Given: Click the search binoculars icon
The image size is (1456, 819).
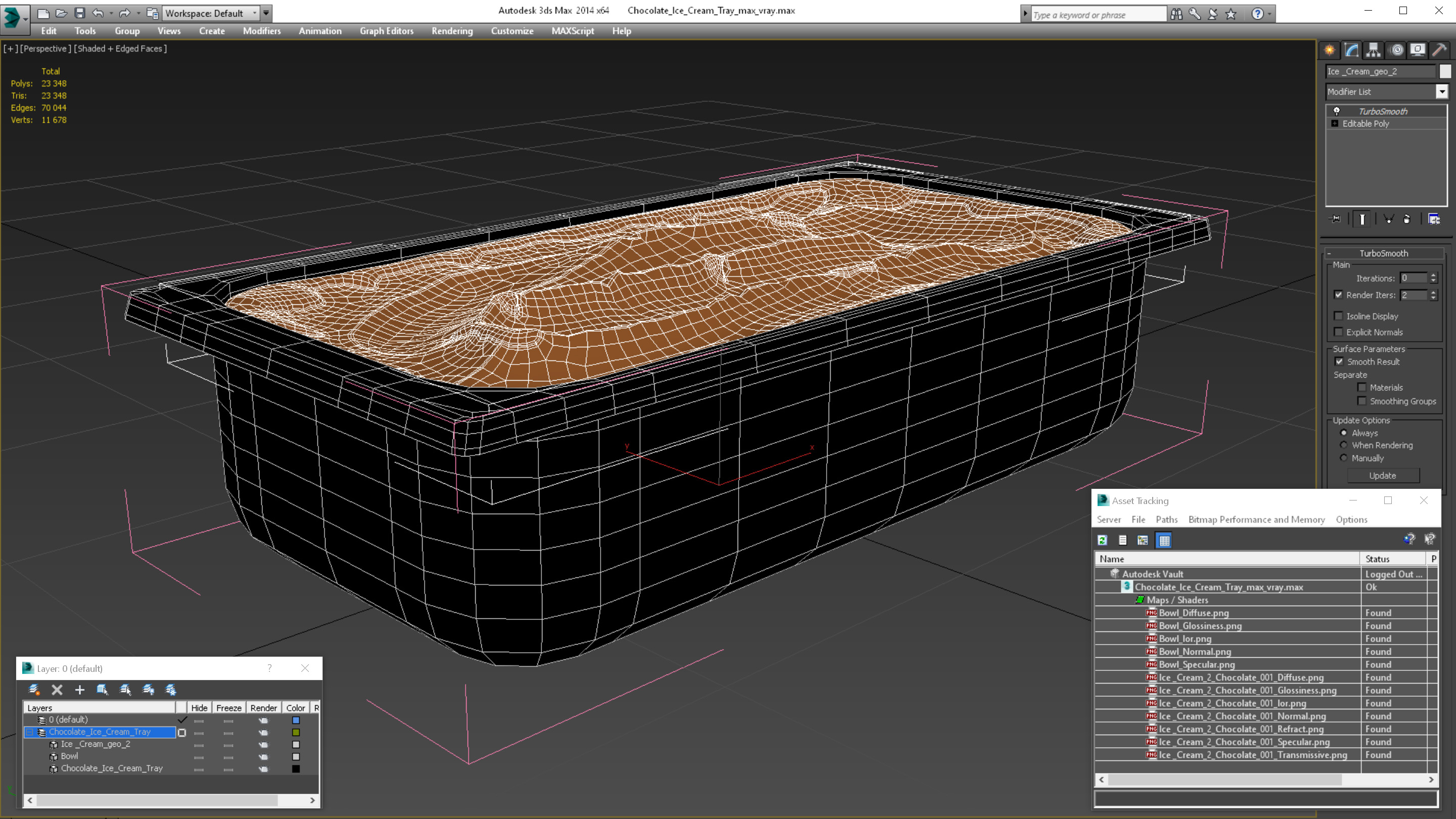Looking at the screenshot, I should (x=1176, y=14).
